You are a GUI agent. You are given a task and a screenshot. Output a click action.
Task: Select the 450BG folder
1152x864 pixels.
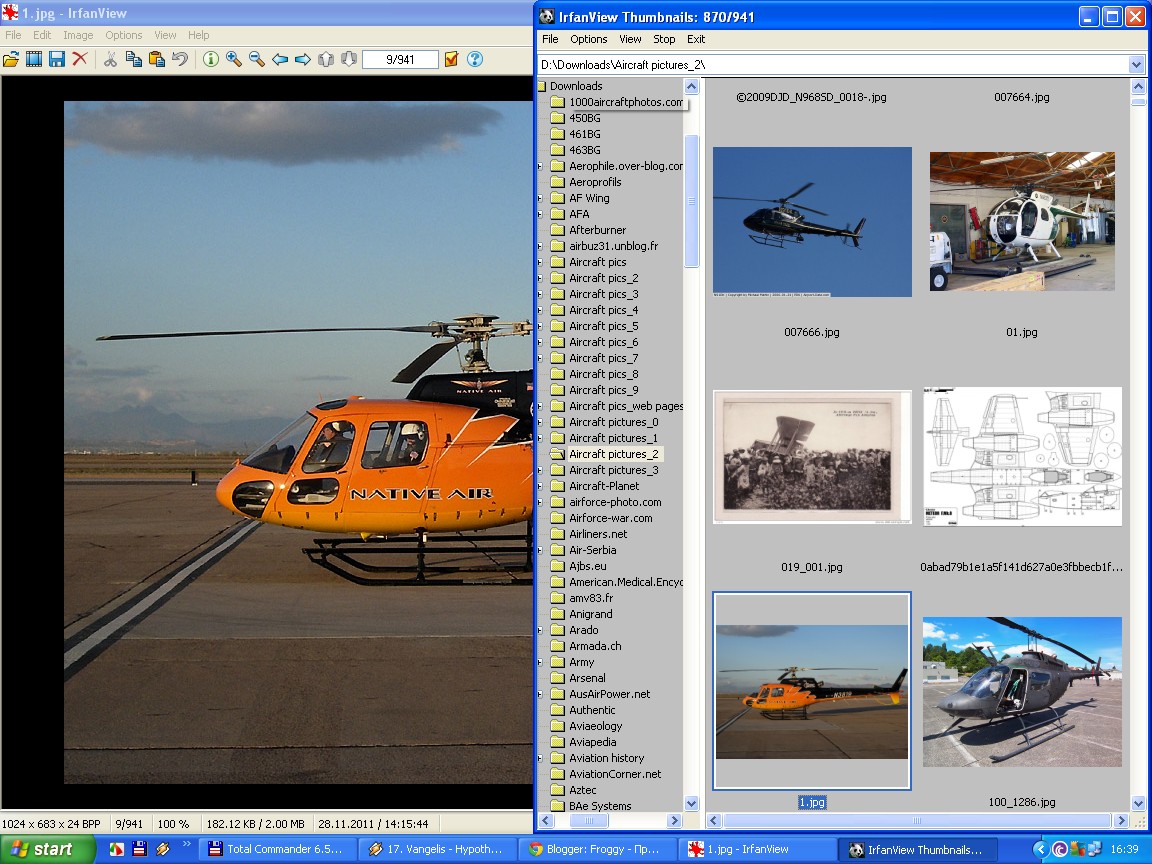click(585, 118)
